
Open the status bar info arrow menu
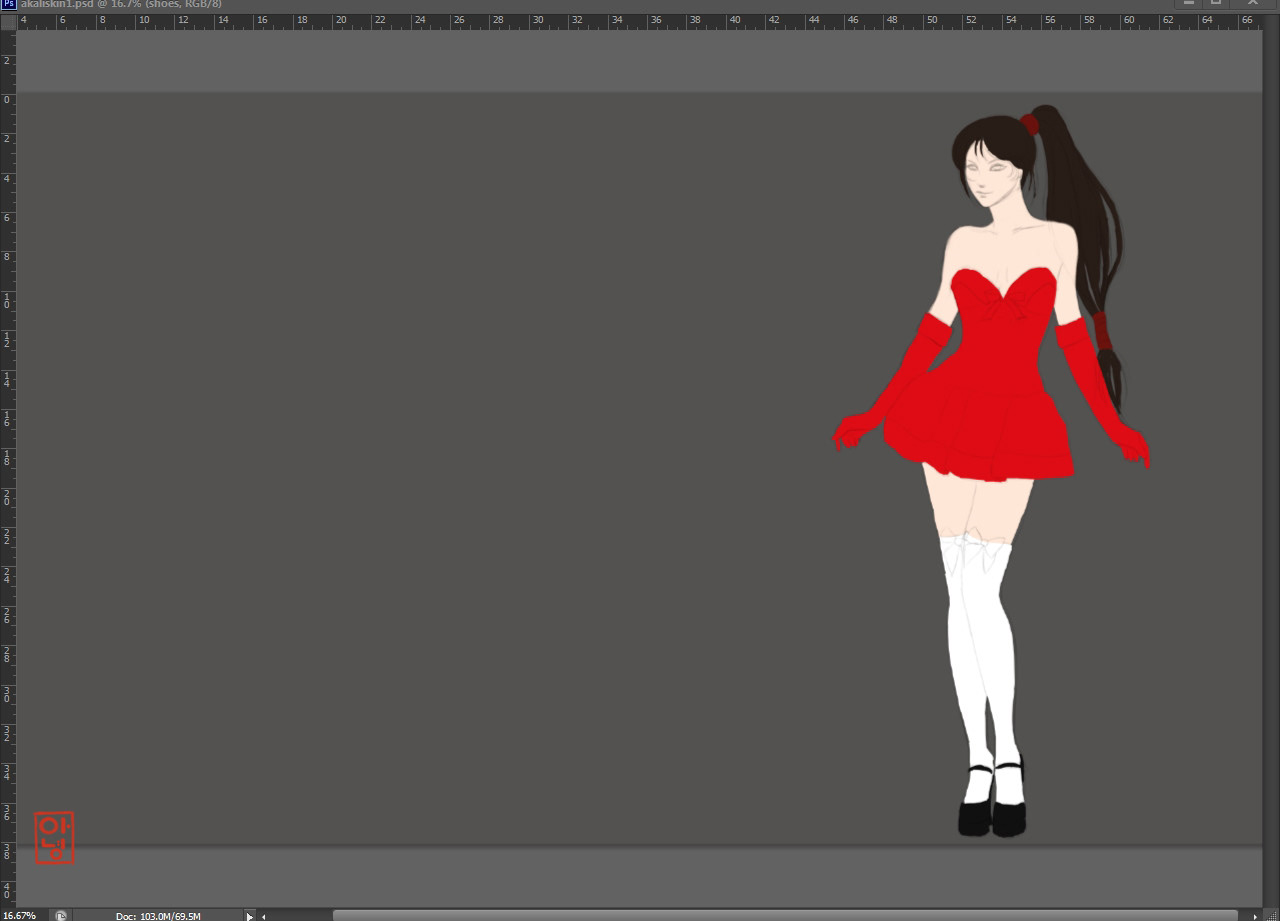click(x=250, y=915)
